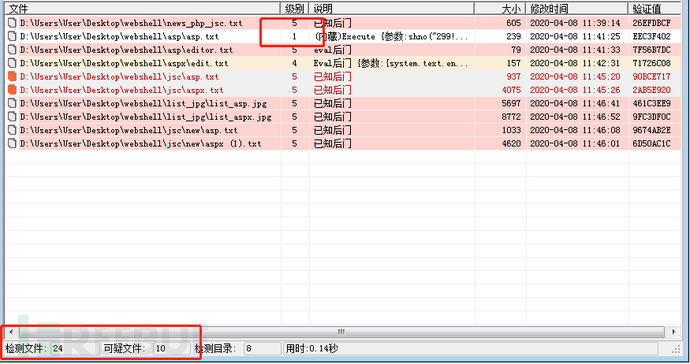Click level 4 in the aspx\edit.txt row
Screen dimensions: 690x364
[294, 63]
